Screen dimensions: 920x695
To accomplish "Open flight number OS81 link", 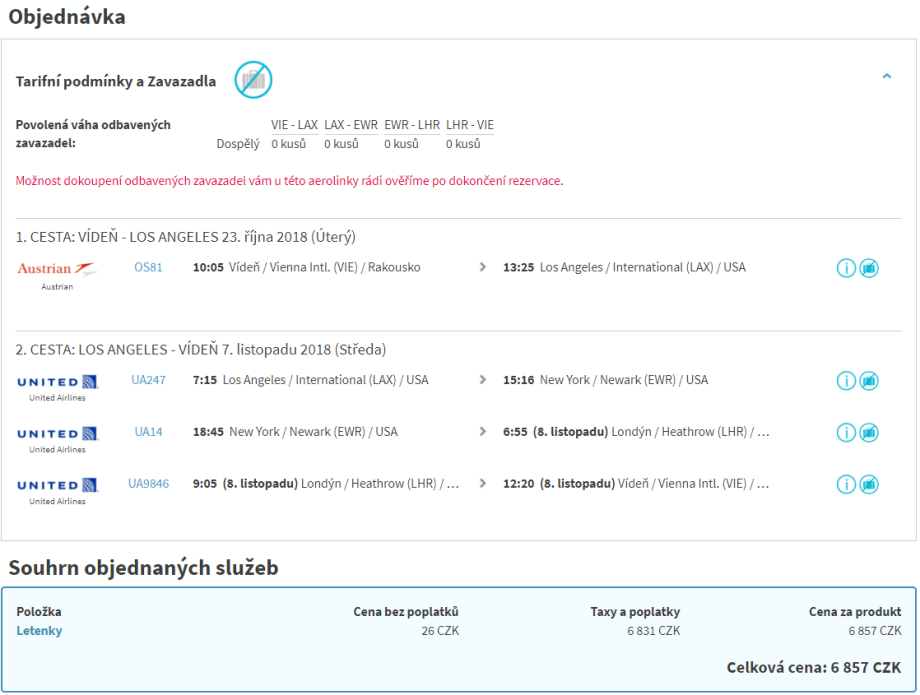I will tap(148, 268).
